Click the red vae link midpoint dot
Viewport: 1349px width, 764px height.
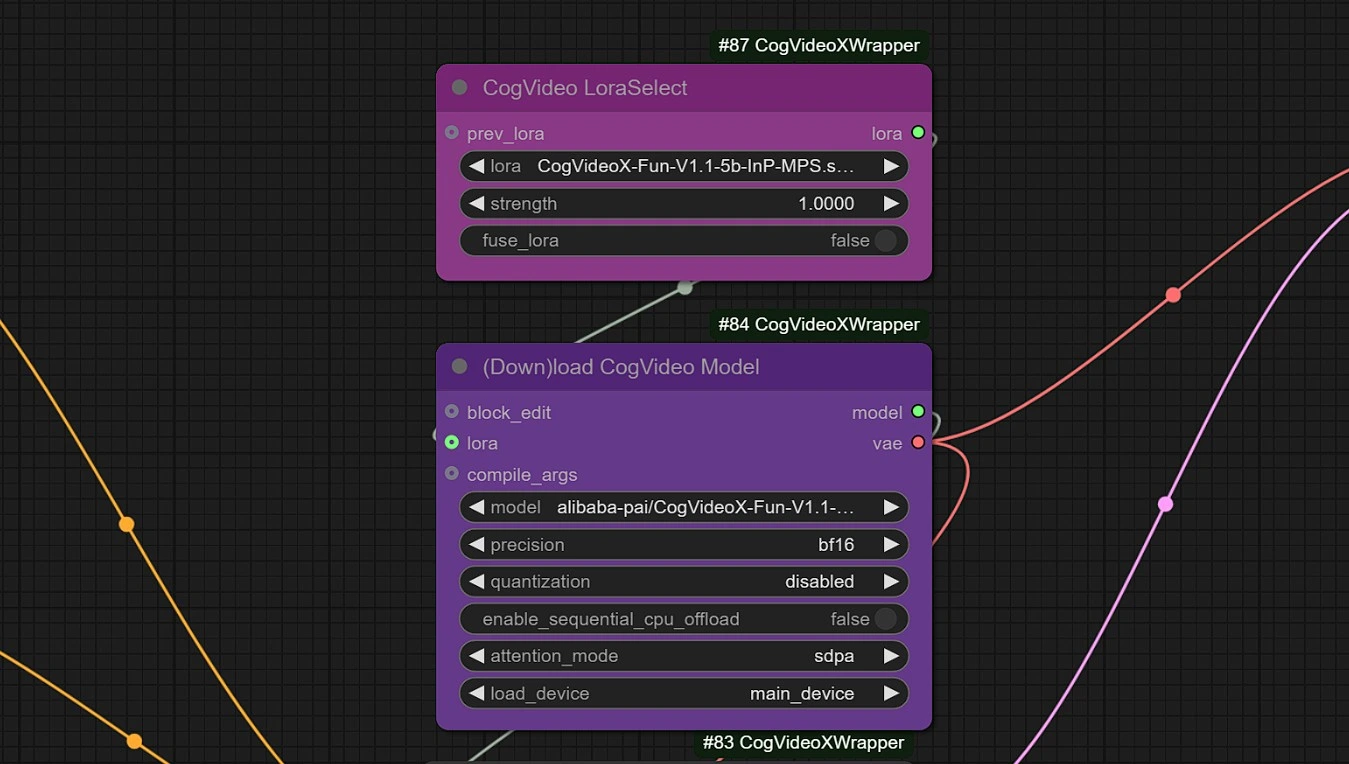tap(1173, 294)
